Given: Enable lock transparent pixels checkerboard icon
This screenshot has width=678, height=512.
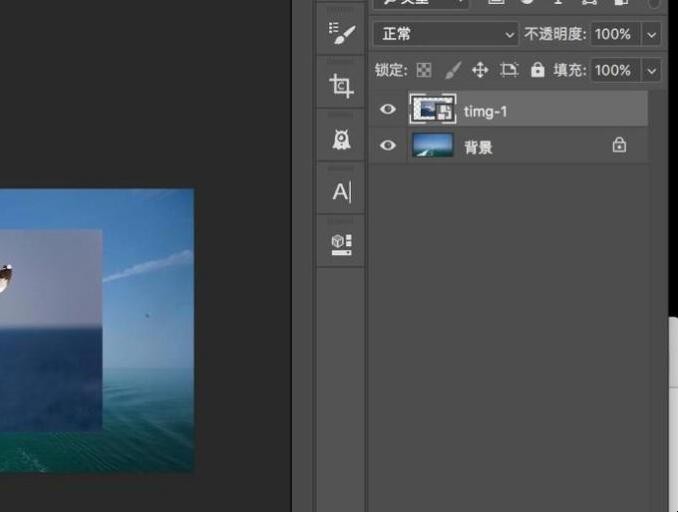Looking at the screenshot, I should click(424, 70).
